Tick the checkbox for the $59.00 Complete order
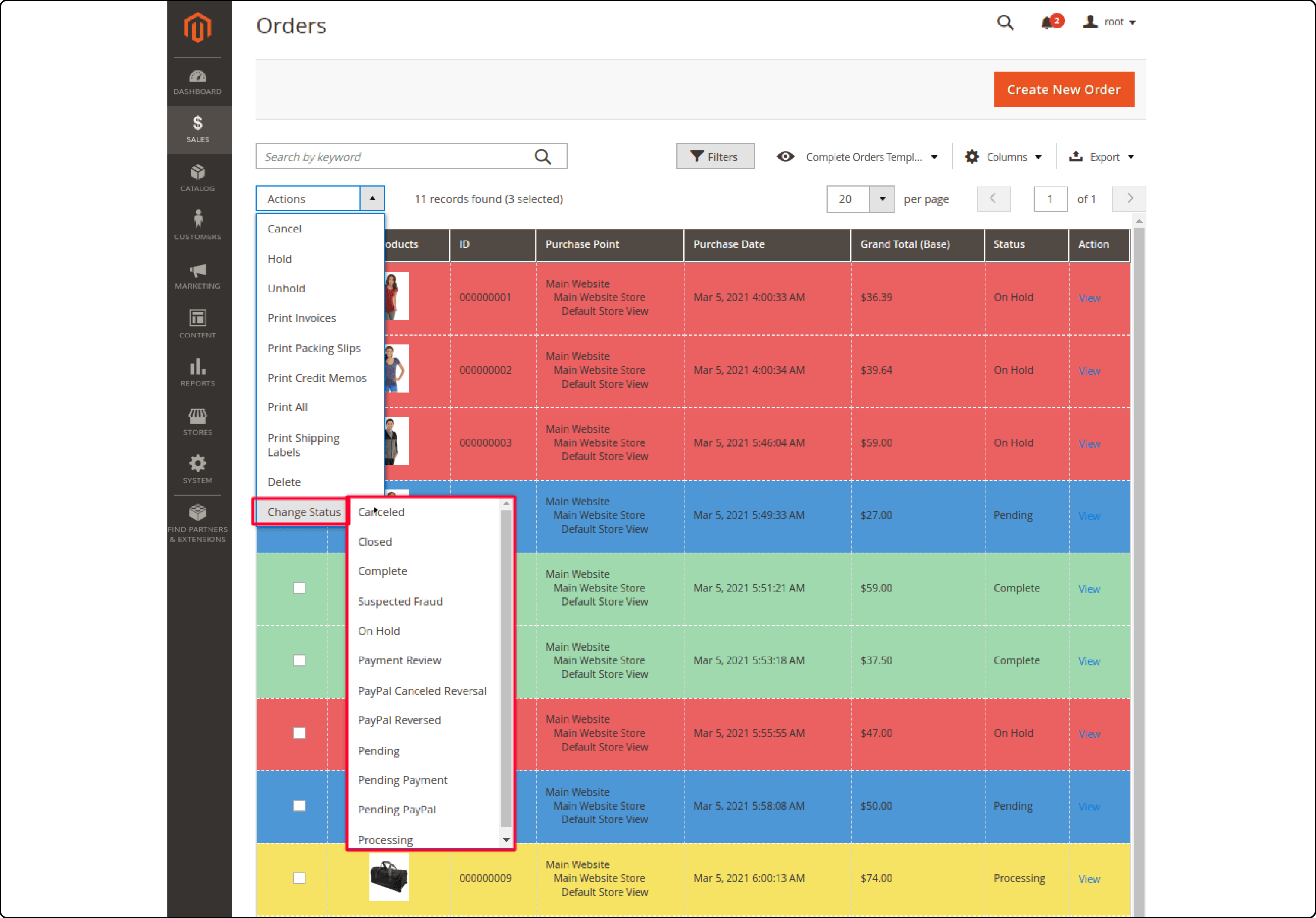 299,588
